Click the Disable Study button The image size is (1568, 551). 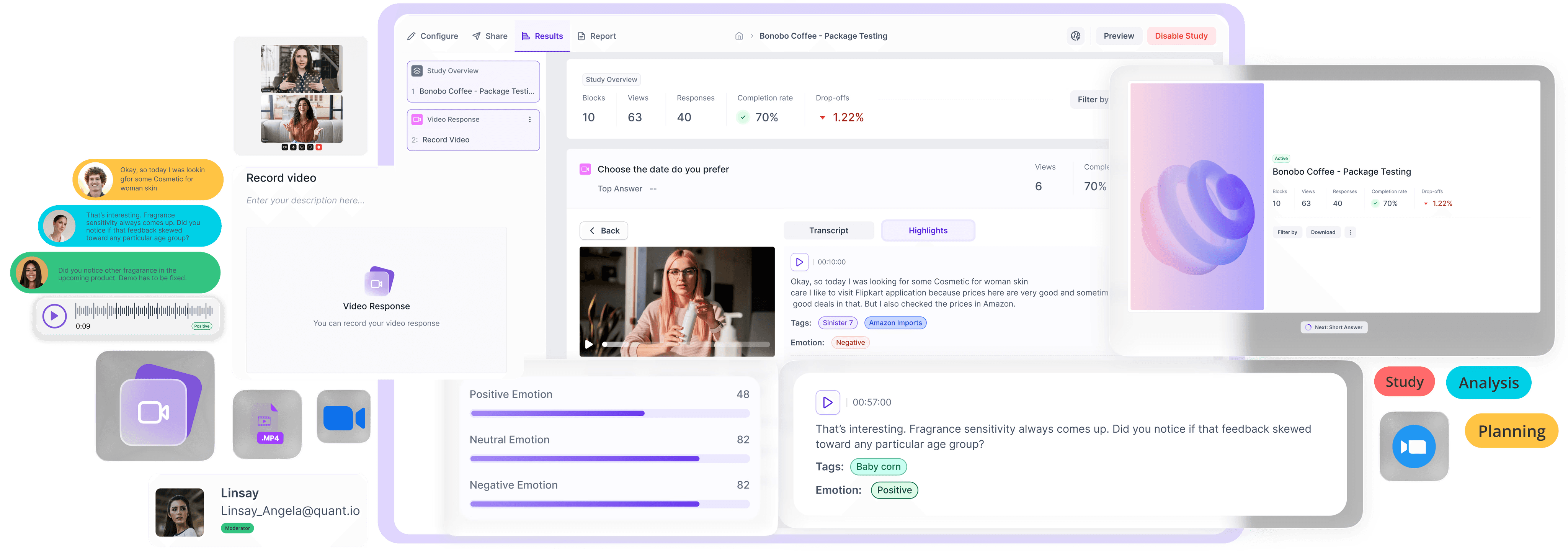[1181, 36]
